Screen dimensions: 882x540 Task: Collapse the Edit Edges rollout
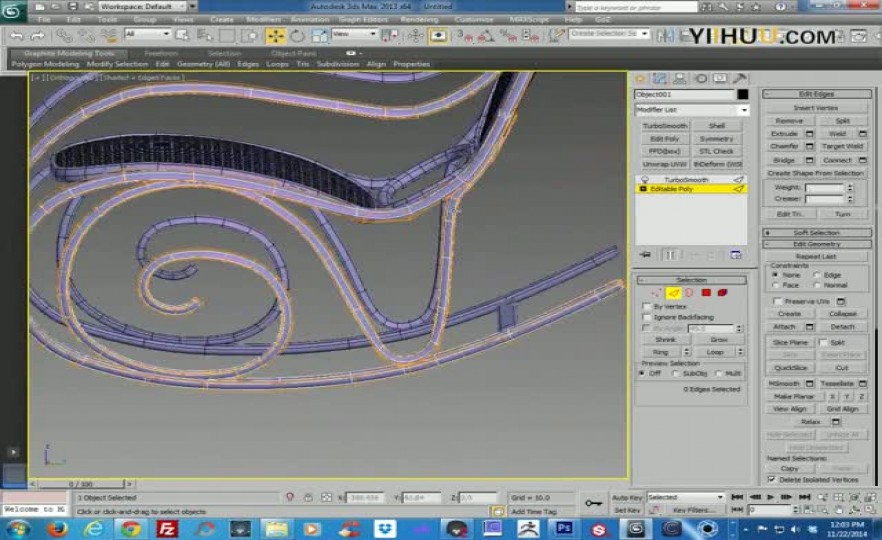[816, 94]
